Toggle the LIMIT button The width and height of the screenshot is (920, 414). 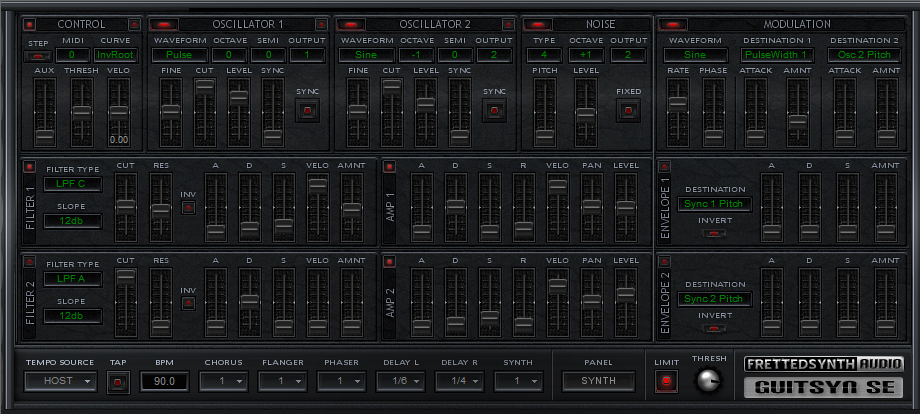tap(666, 382)
